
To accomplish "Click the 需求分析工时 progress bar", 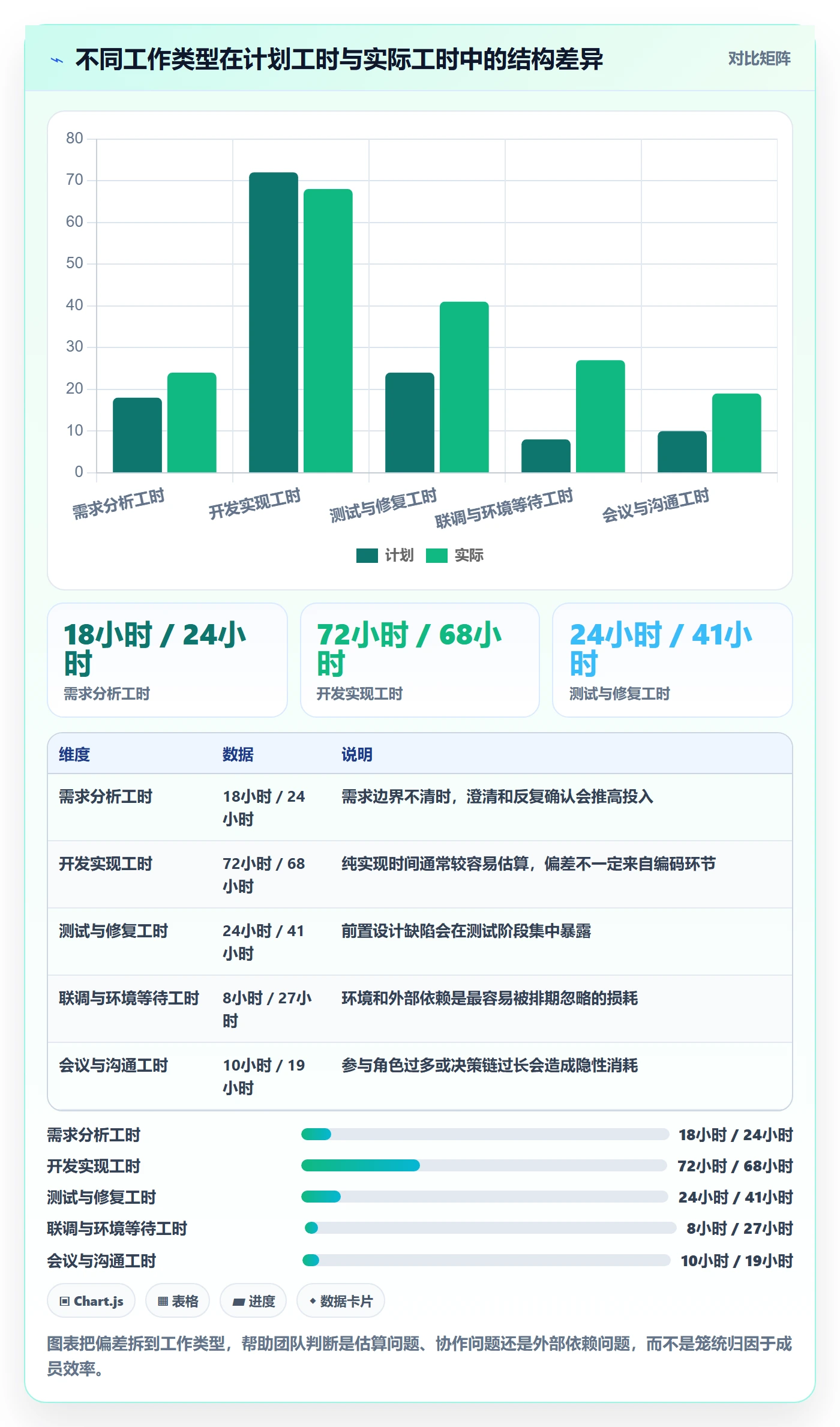I will [485, 1134].
